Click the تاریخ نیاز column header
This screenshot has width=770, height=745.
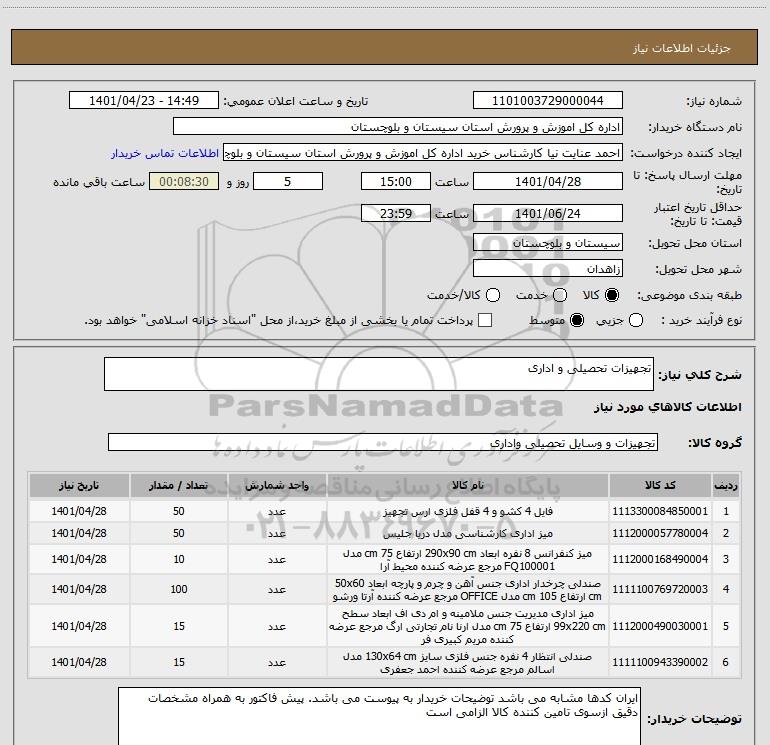79,486
